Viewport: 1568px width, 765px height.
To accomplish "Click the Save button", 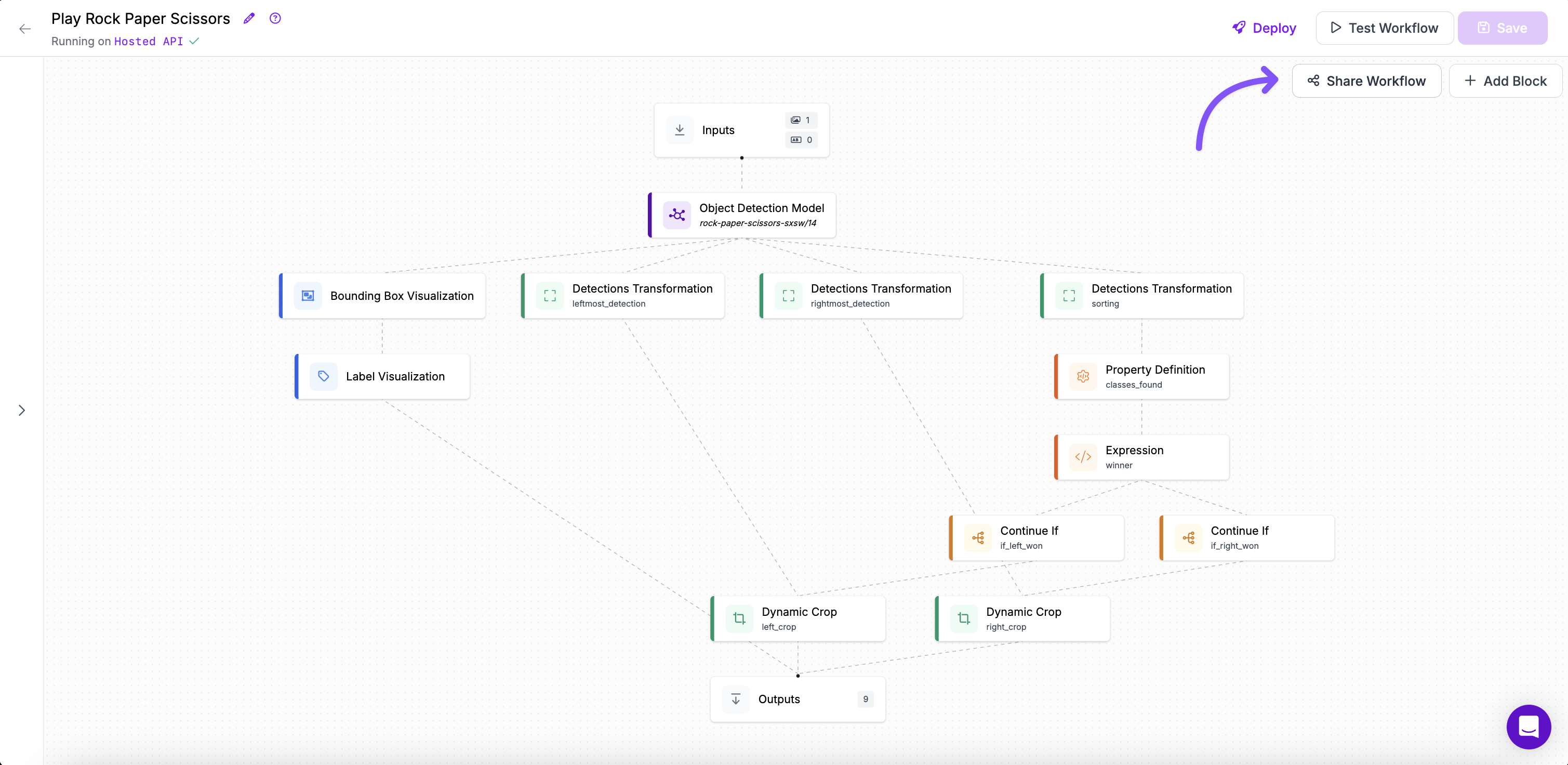I will (1502, 28).
